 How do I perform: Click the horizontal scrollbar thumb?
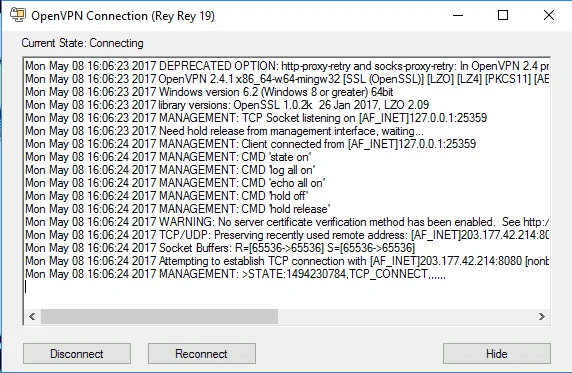[159, 316]
